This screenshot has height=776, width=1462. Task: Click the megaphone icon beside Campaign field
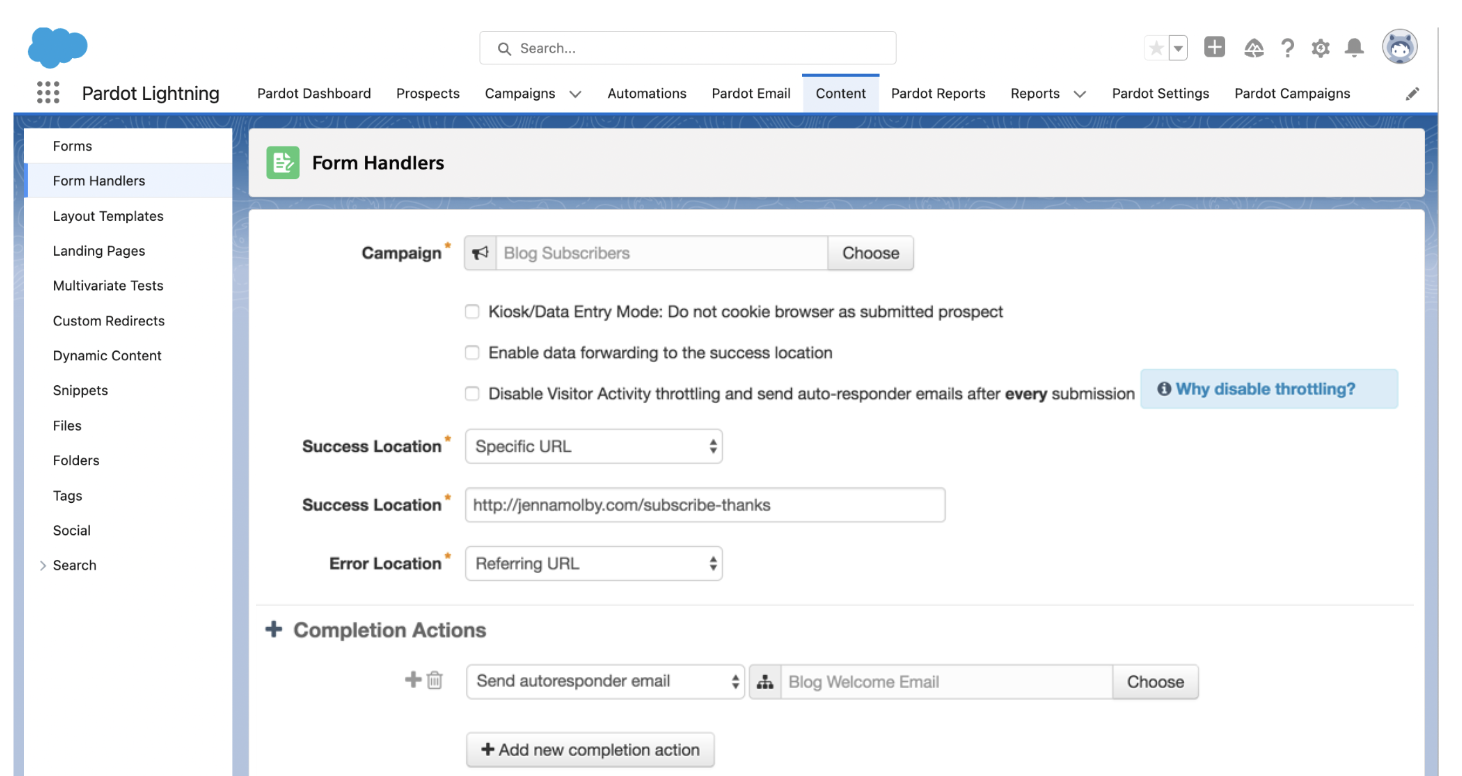point(481,253)
